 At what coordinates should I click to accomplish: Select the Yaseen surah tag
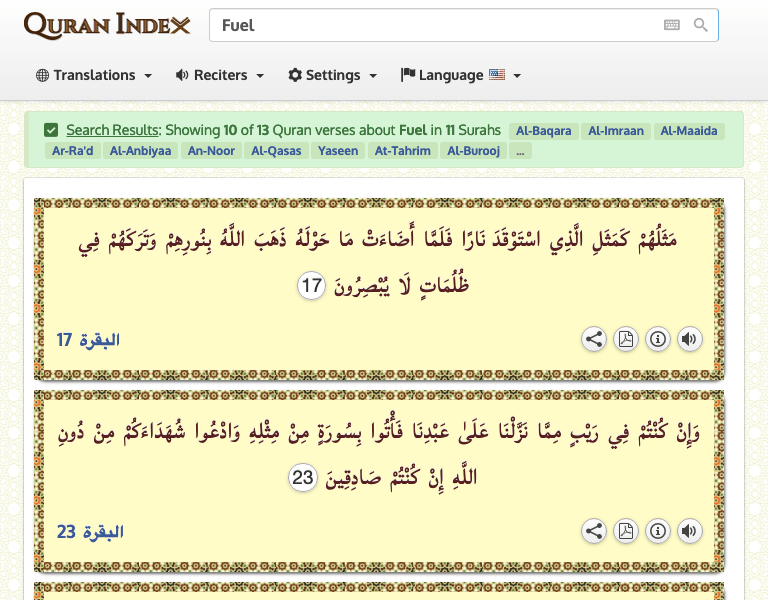click(337, 151)
